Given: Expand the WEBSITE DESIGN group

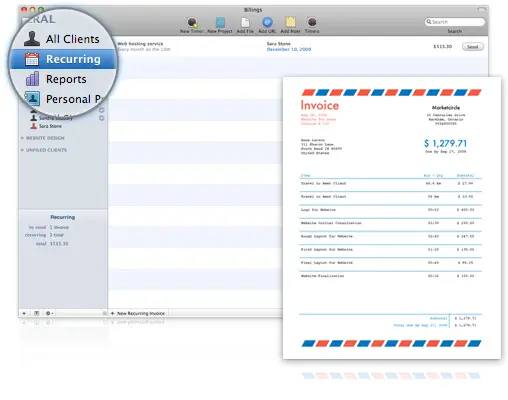Looking at the screenshot, I should click(45, 138).
